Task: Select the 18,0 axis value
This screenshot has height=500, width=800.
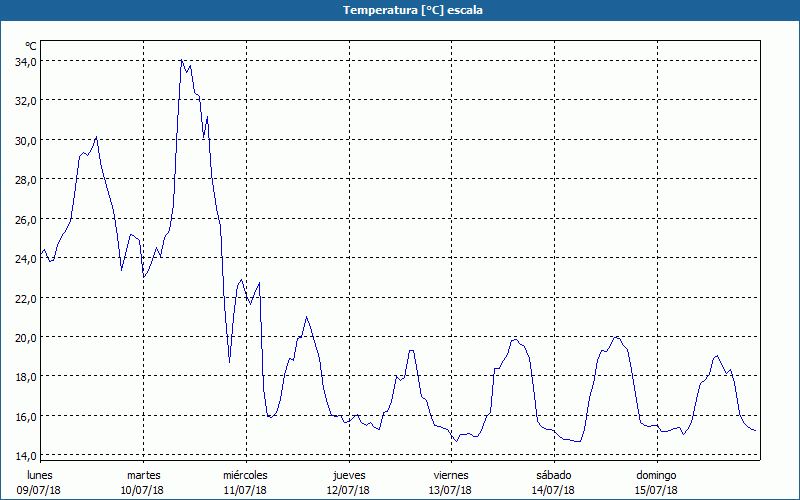Action: click(26, 377)
